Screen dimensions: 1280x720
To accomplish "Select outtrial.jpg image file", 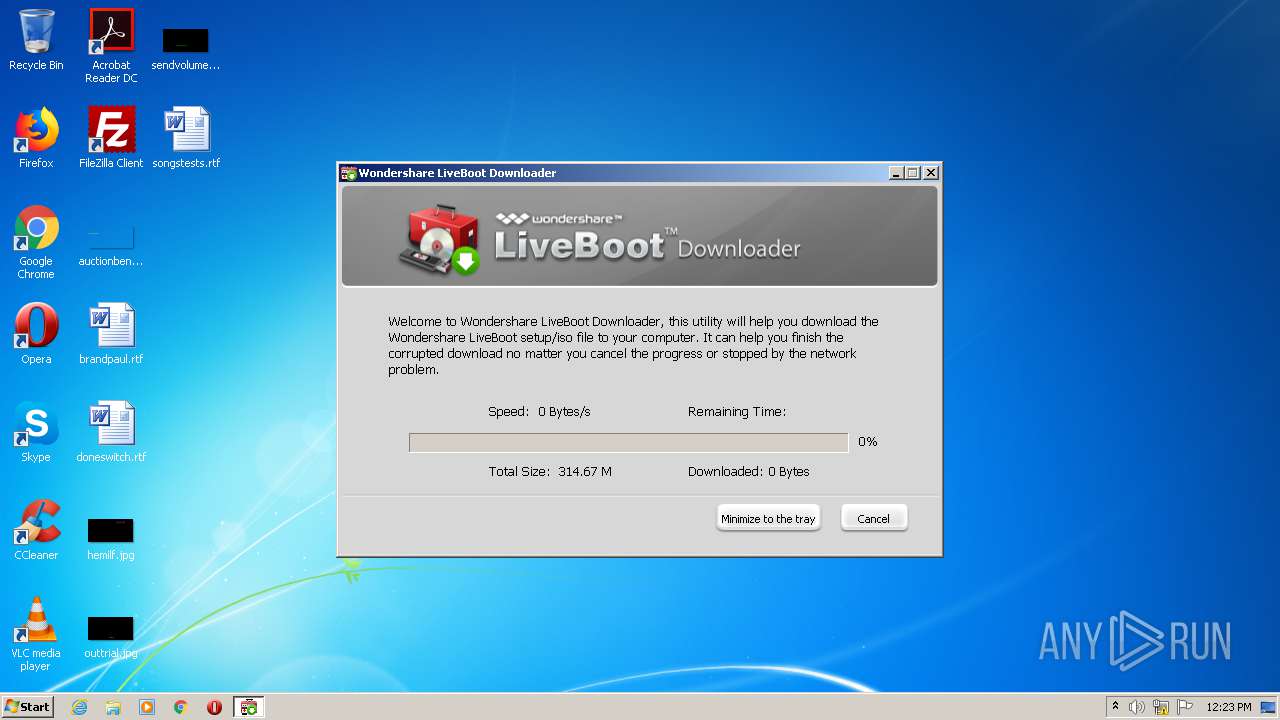I will [111, 636].
